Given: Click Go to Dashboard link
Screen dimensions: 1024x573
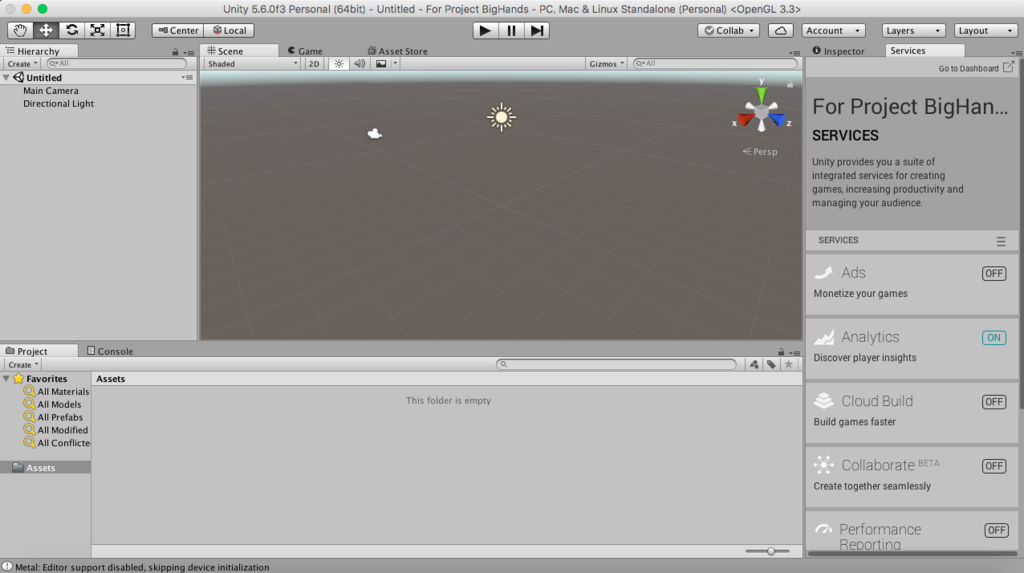Looking at the screenshot, I should [x=976, y=68].
